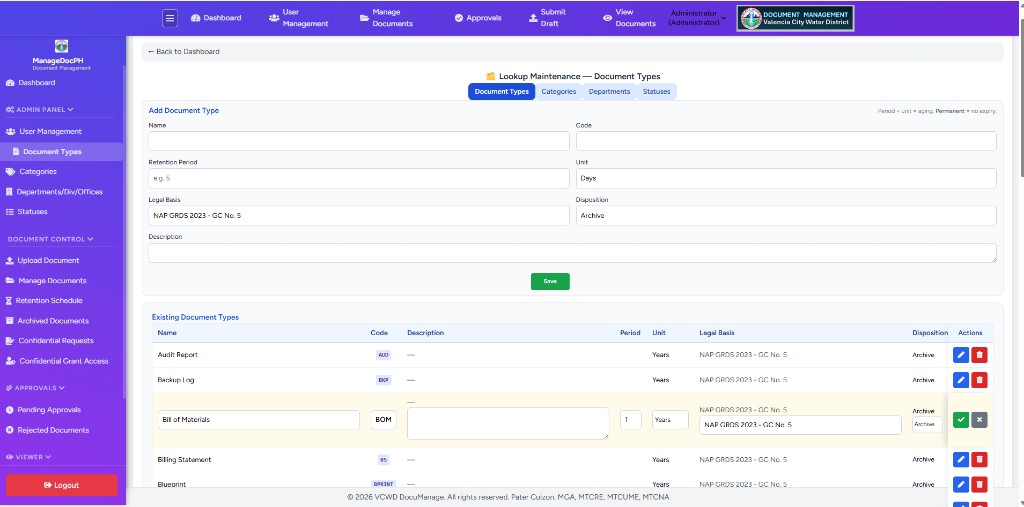Open Submit Draft in top navigation
The image size is (1024, 507).
547,18
